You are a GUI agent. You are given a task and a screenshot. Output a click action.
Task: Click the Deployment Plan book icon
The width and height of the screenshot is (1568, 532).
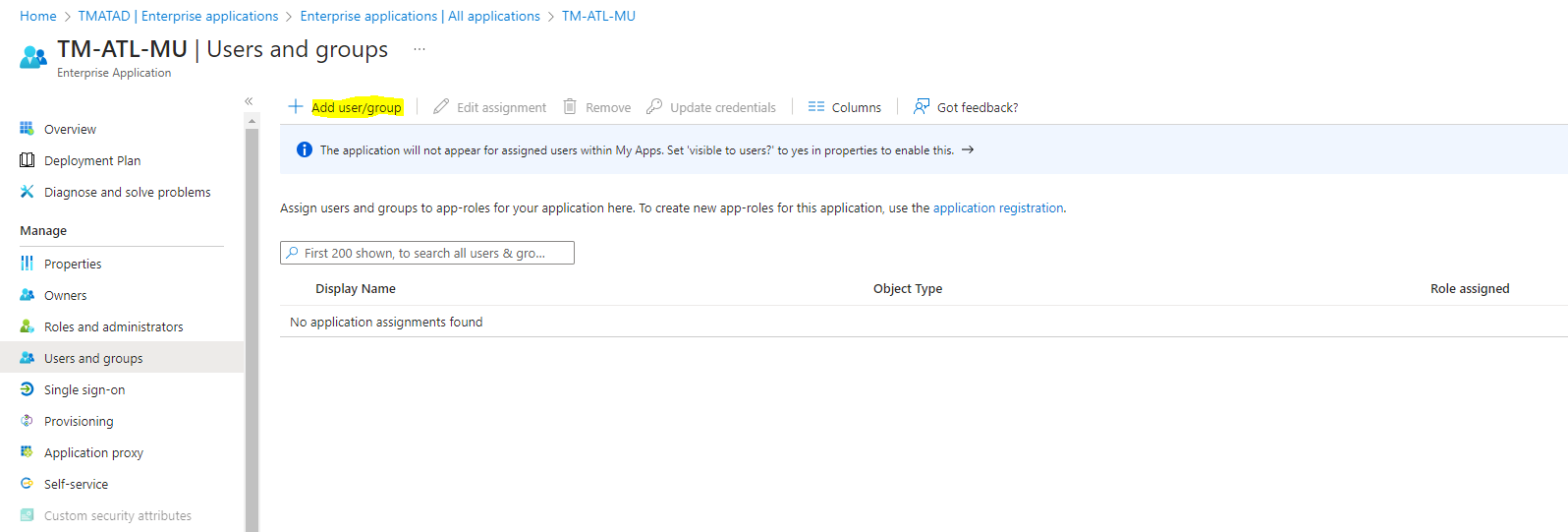coord(27,160)
